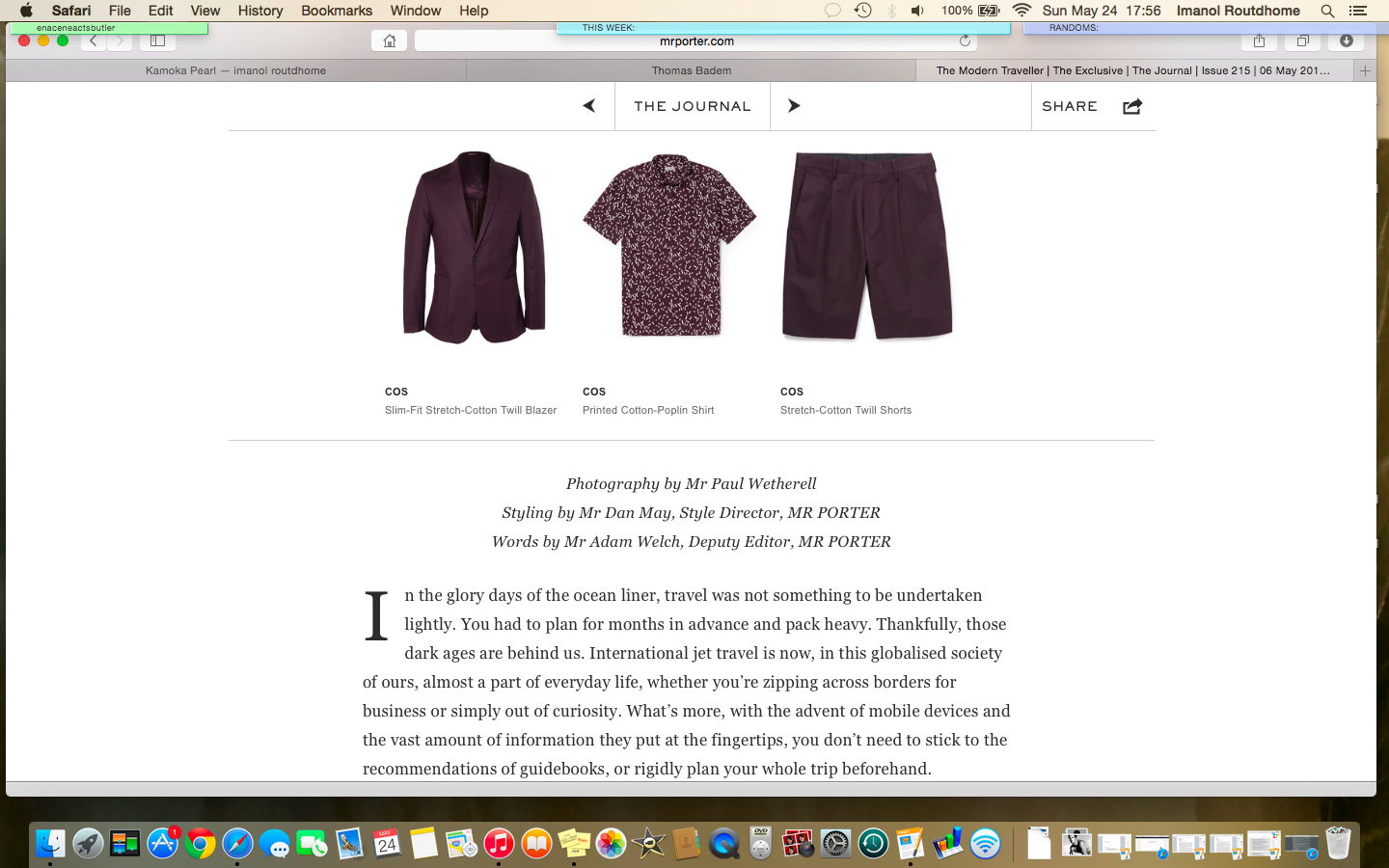Viewport: 1389px width, 868px height.
Task: Switch to the Kamoka Pearl tab
Action: point(235,70)
